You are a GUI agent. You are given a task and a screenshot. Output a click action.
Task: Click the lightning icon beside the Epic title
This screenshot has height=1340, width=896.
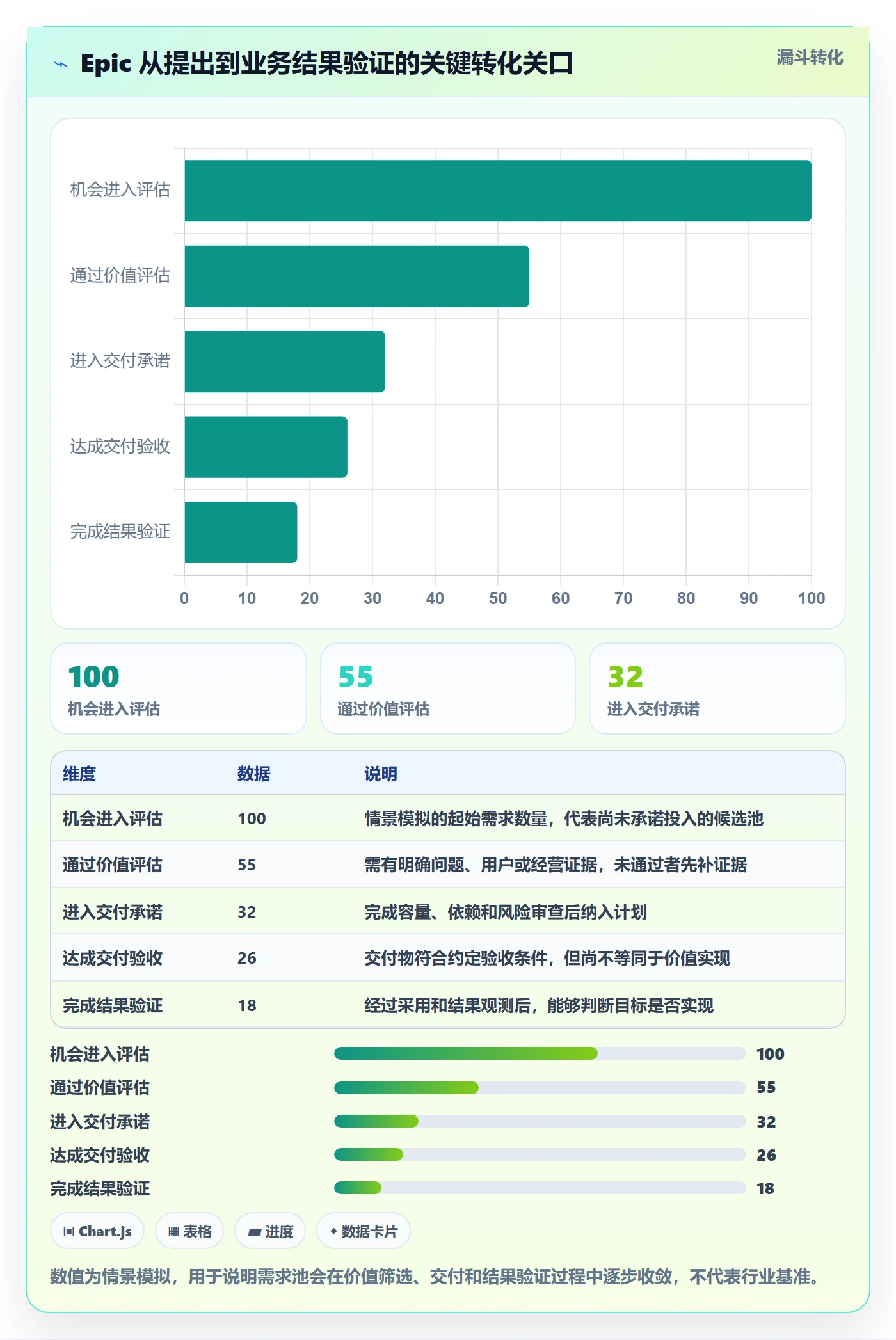pos(61,64)
